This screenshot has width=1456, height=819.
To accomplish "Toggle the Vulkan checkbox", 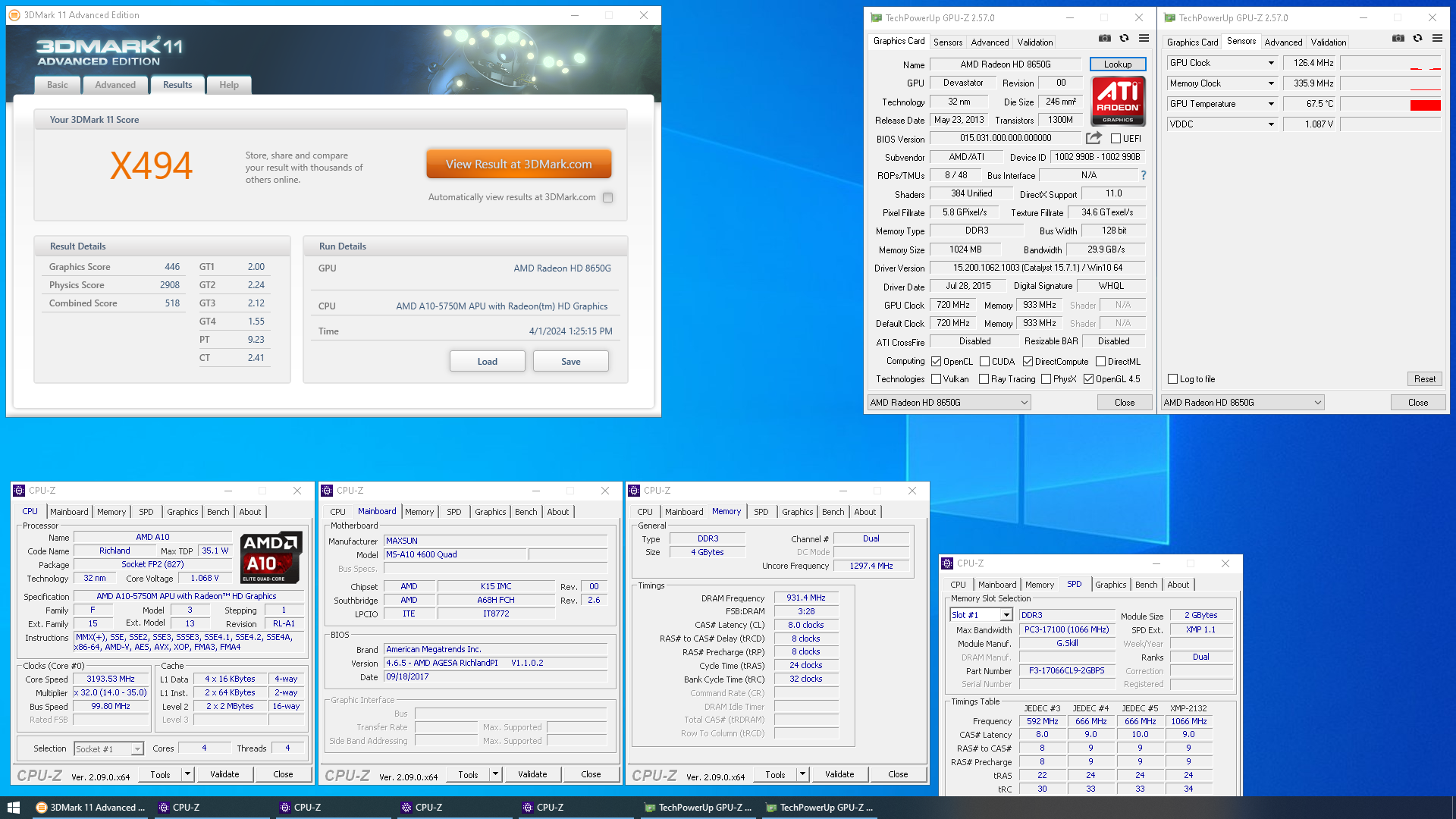I will 936,379.
